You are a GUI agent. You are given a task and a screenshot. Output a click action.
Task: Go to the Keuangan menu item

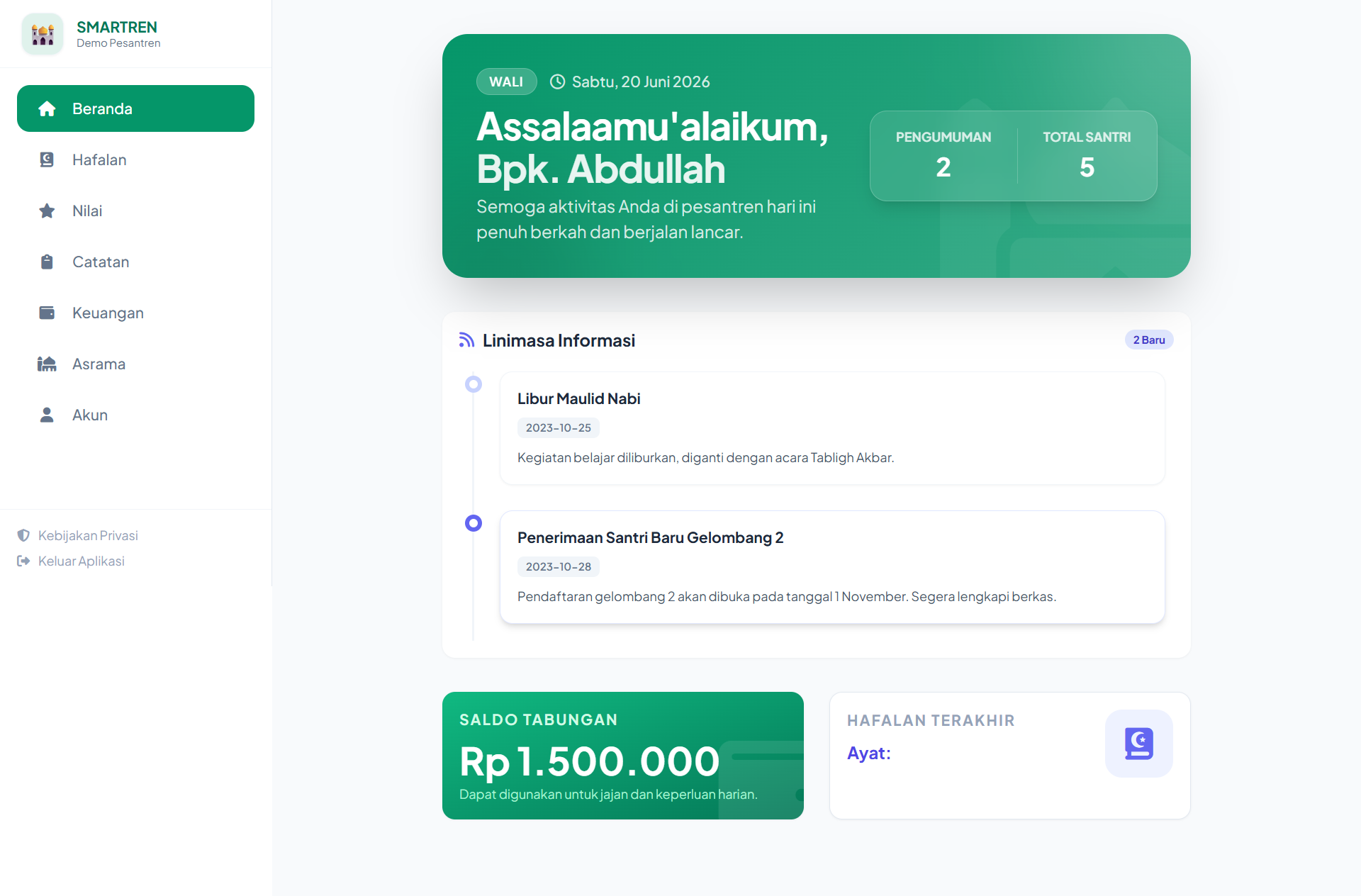pos(135,313)
